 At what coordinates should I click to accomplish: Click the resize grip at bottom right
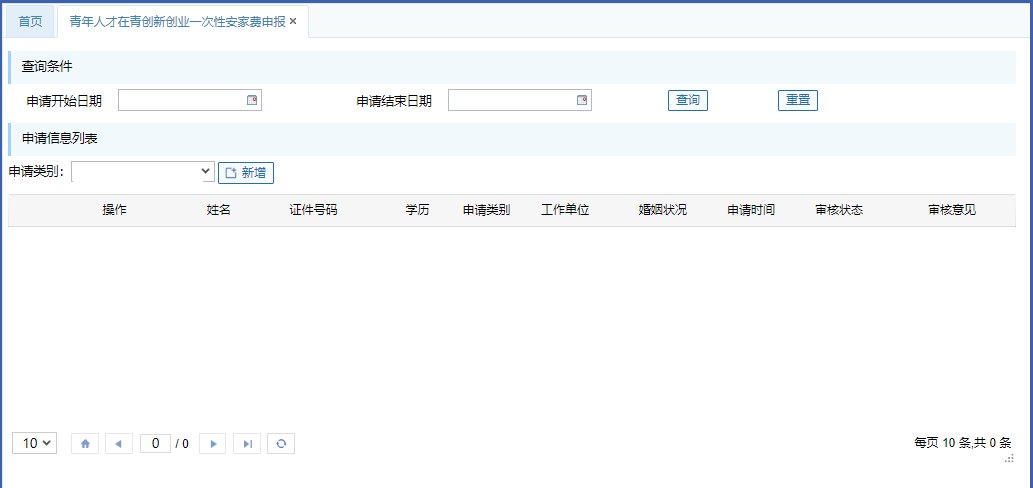pos(1009,459)
